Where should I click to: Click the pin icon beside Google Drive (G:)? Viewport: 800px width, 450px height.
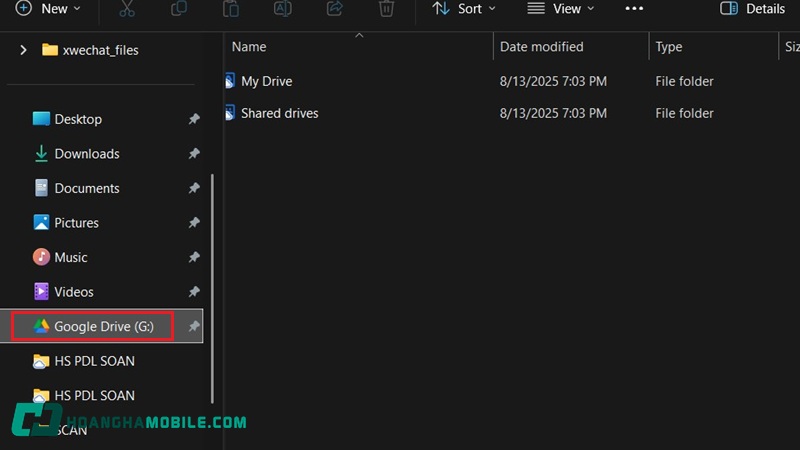194,326
